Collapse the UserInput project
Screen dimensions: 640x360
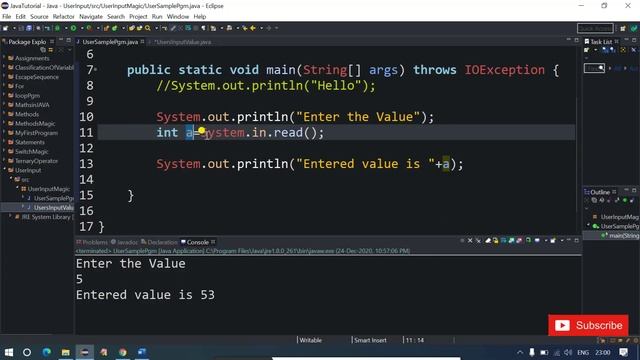pyautogui.click(x=4, y=170)
